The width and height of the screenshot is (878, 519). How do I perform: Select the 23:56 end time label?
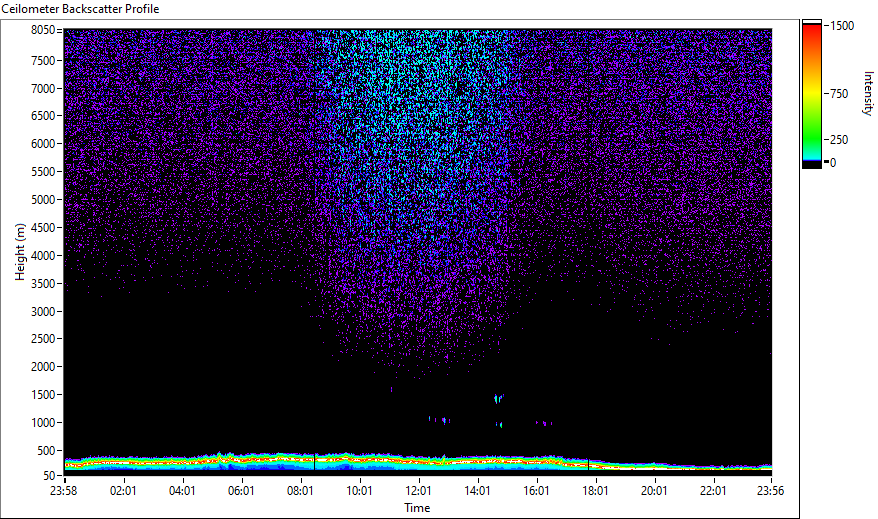(770, 491)
